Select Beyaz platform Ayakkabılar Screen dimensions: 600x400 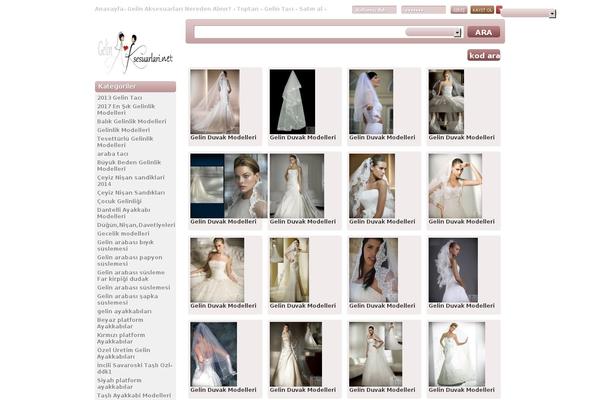coord(120,323)
